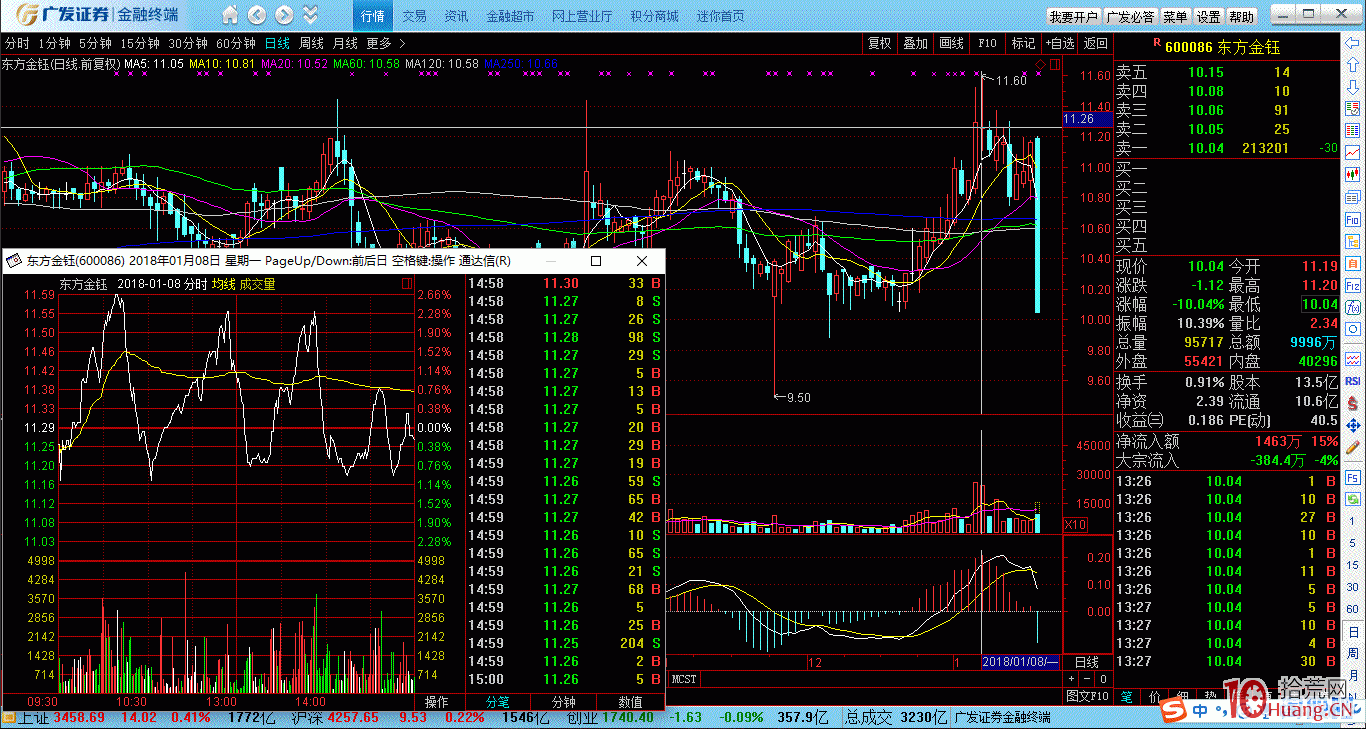The height and width of the screenshot is (729, 1366).
Task: Navigate back with the left arrow button
Action: pyautogui.click(x=257, y=15)
